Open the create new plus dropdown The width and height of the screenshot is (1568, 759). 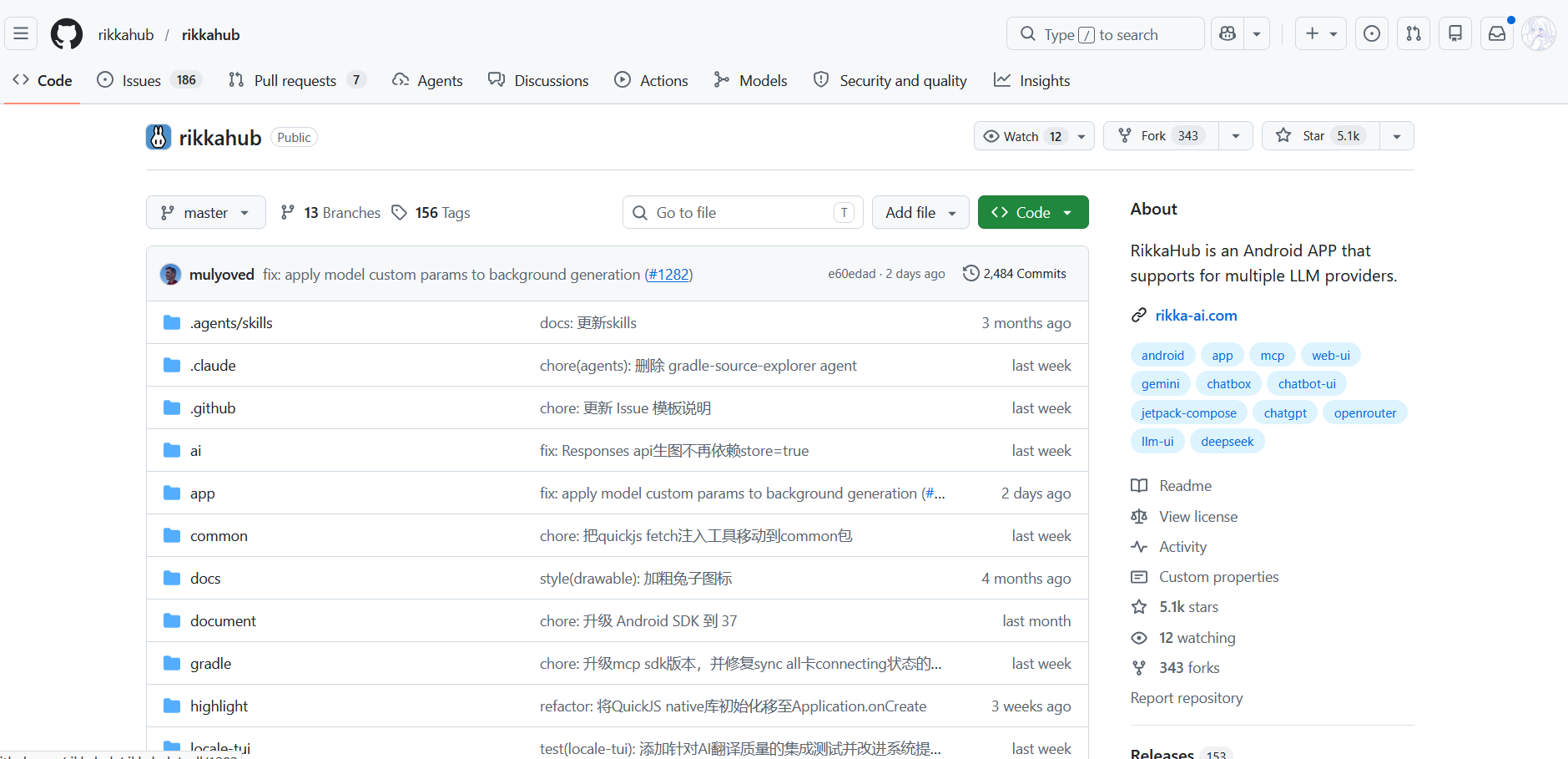pyautogui.click(x=1321, y=34)
